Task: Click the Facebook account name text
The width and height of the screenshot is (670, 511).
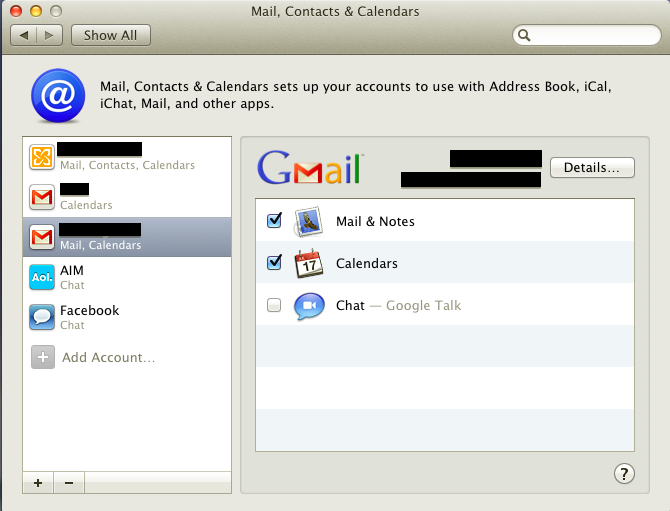Action: coord(90,310)
